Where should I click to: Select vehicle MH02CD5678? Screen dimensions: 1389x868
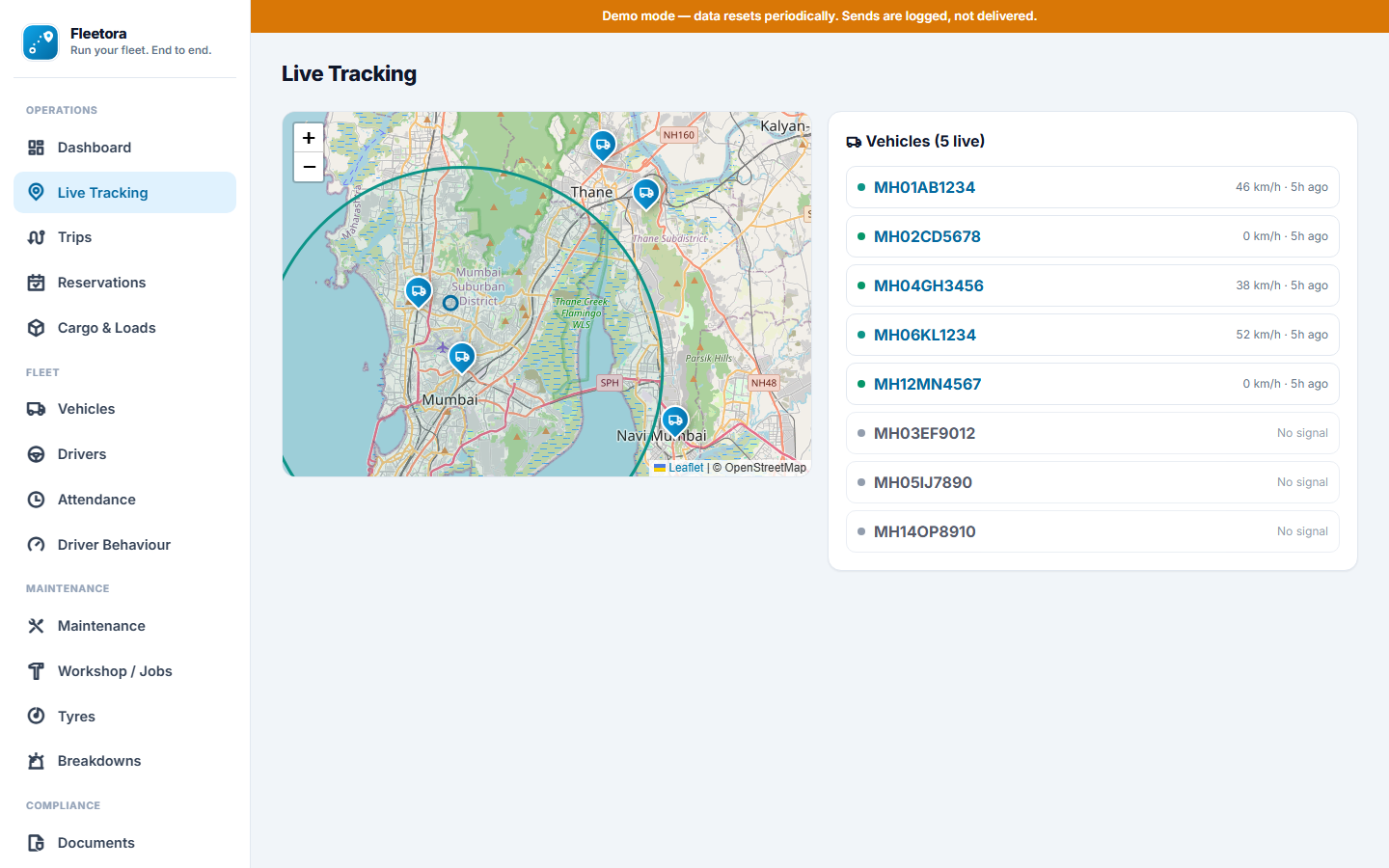[1093, 236]
